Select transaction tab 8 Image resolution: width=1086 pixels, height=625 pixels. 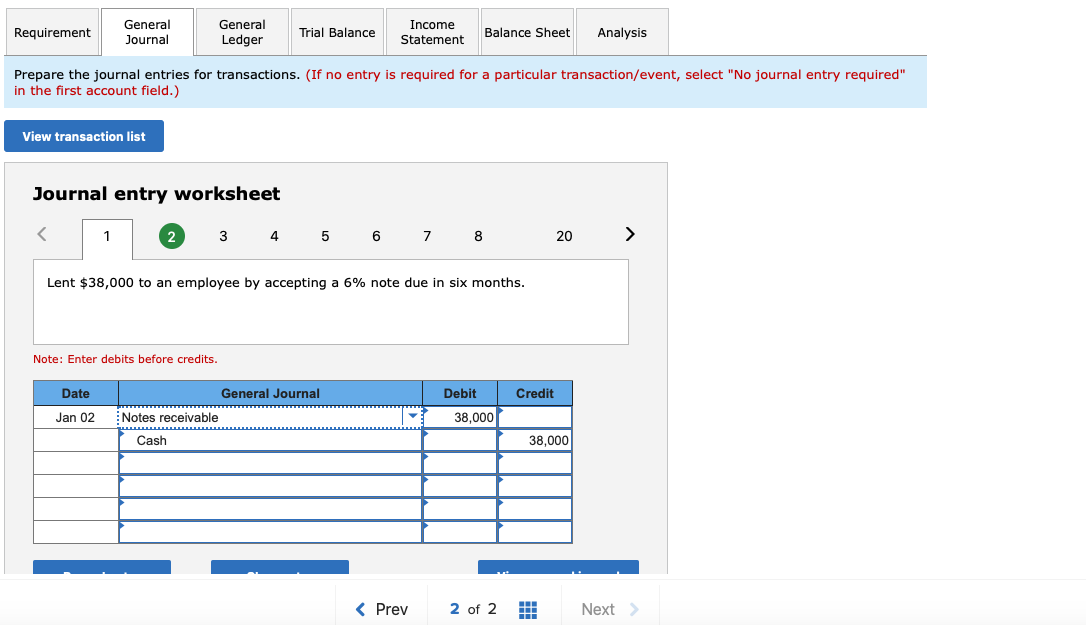(x=478, y=236)
